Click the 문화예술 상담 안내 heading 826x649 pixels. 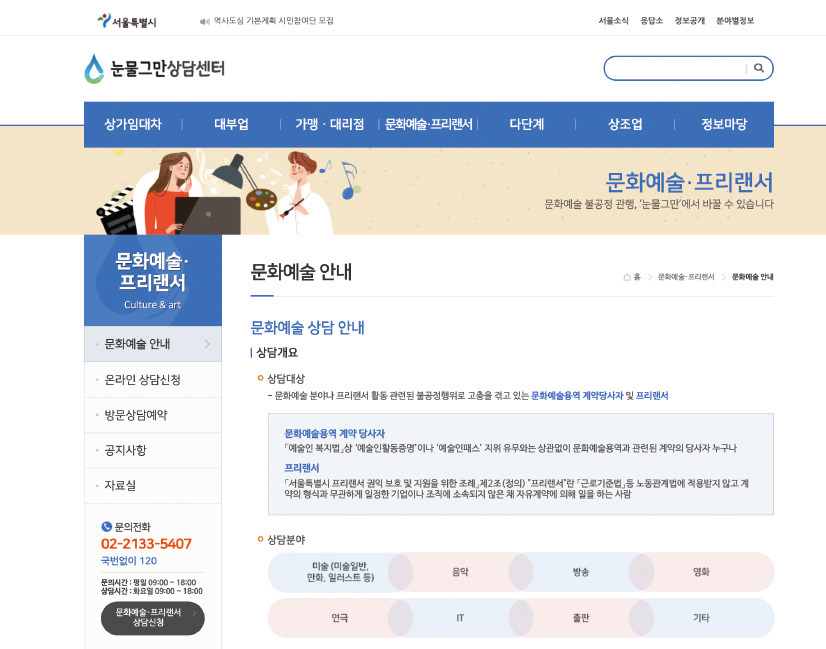tap(307, 328)
